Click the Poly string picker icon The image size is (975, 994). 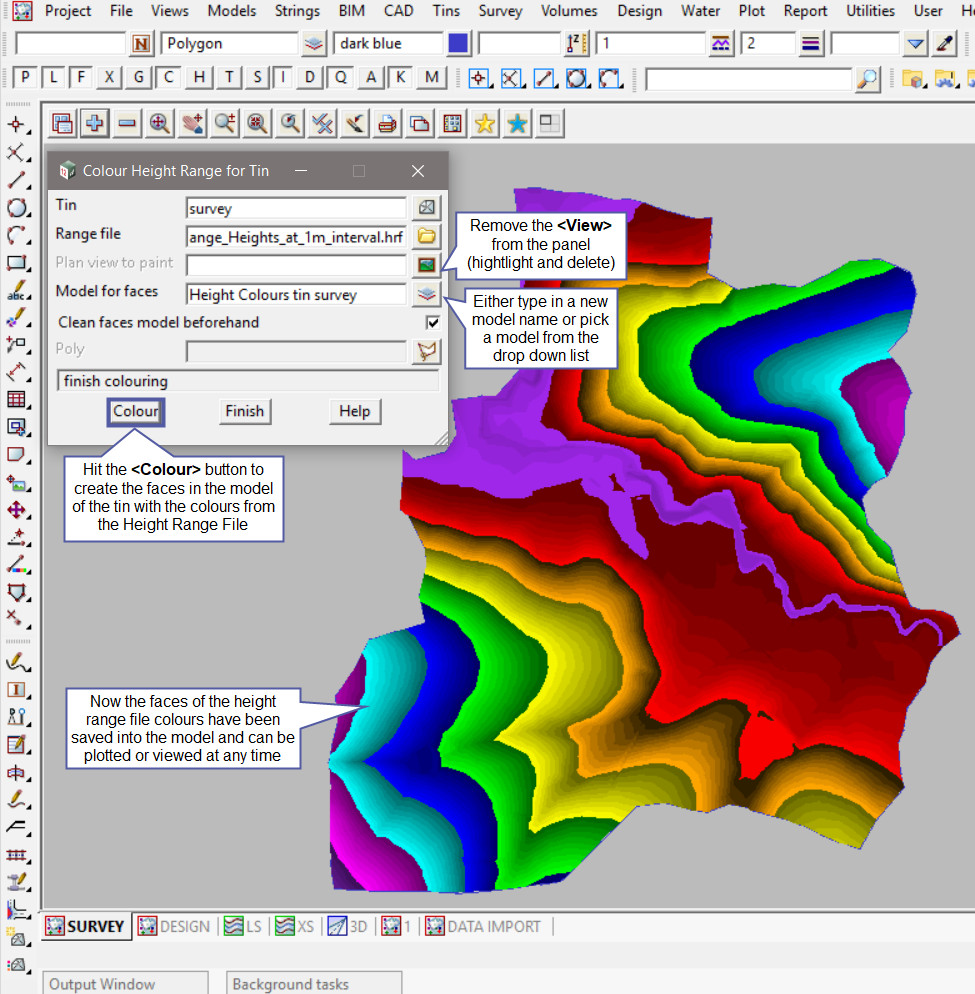coord(427,351)
